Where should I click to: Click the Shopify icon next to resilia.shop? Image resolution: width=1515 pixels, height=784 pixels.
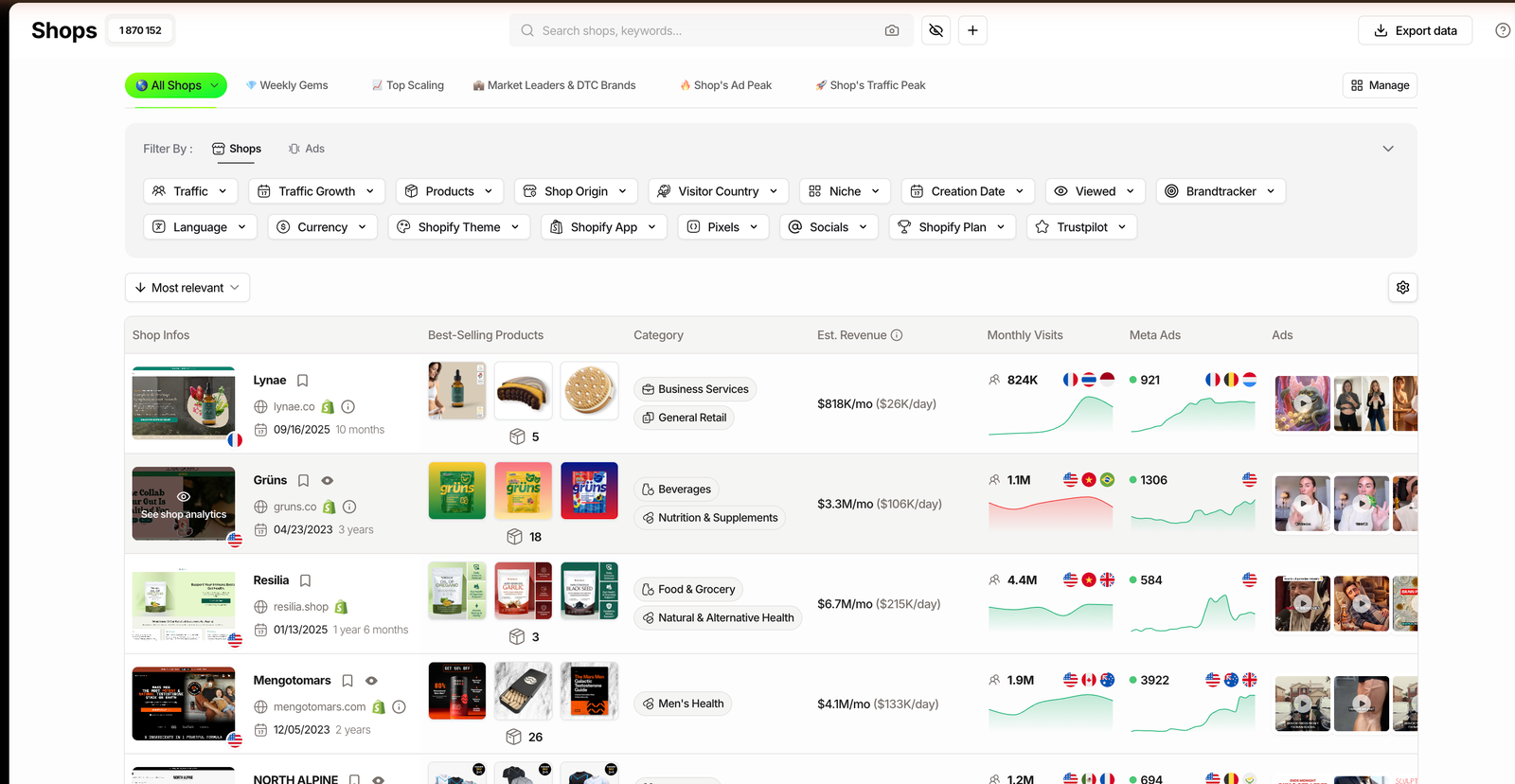tap(341, 607)
